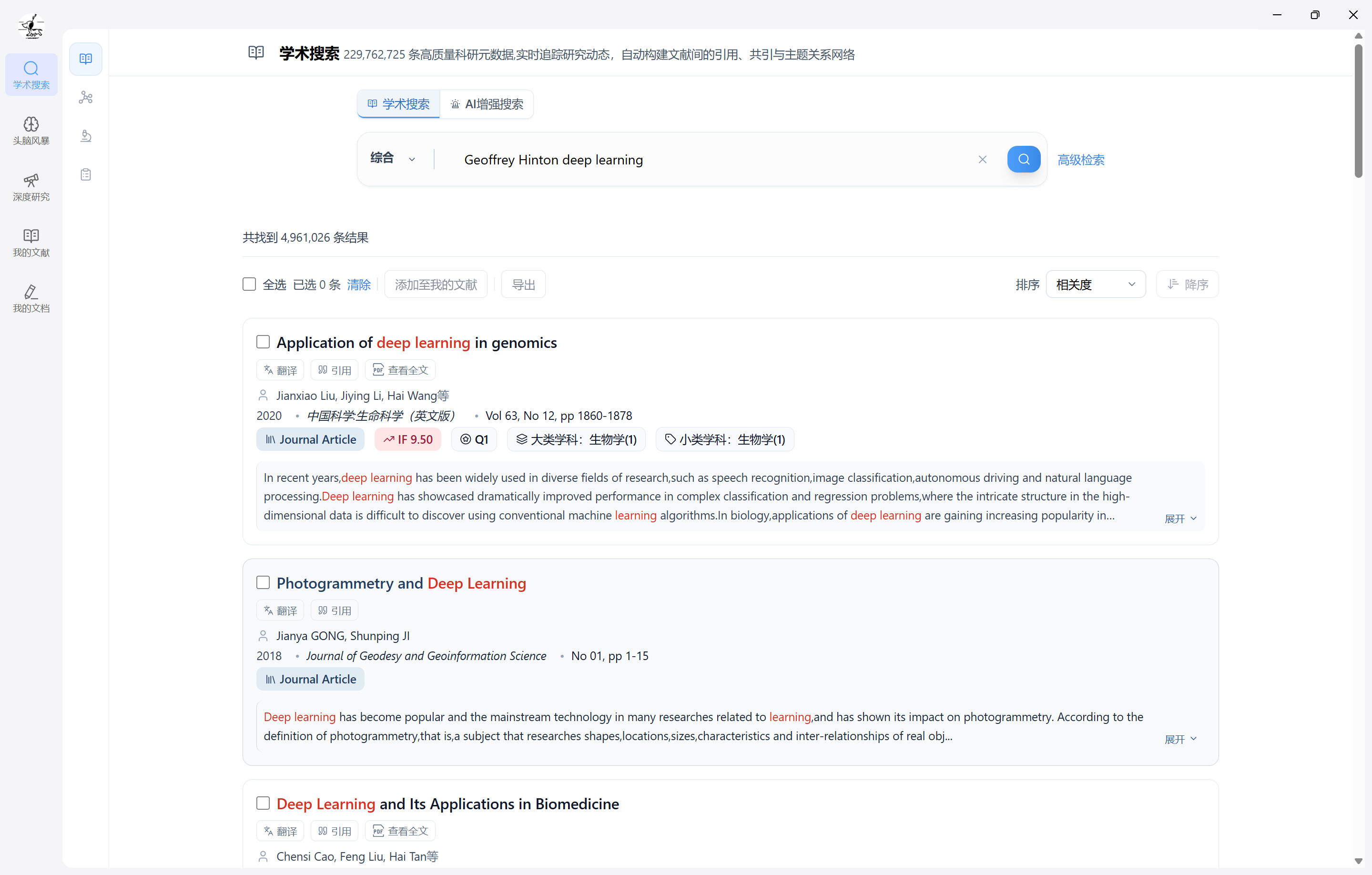Click the microscope icon in secondary sidebar

point(85,136)
